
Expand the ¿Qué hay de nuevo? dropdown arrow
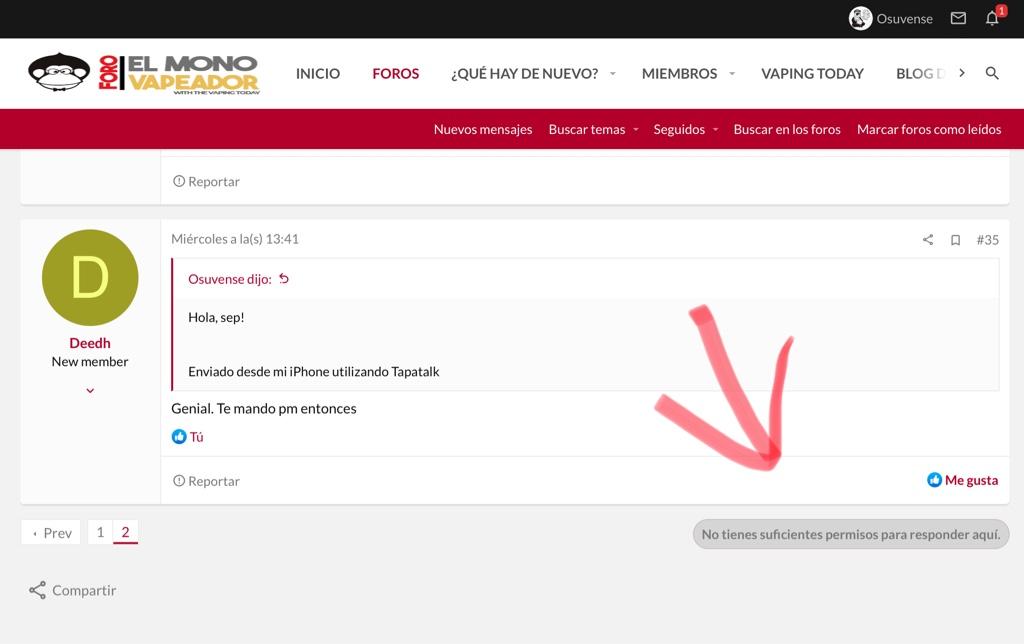[612, 74]
